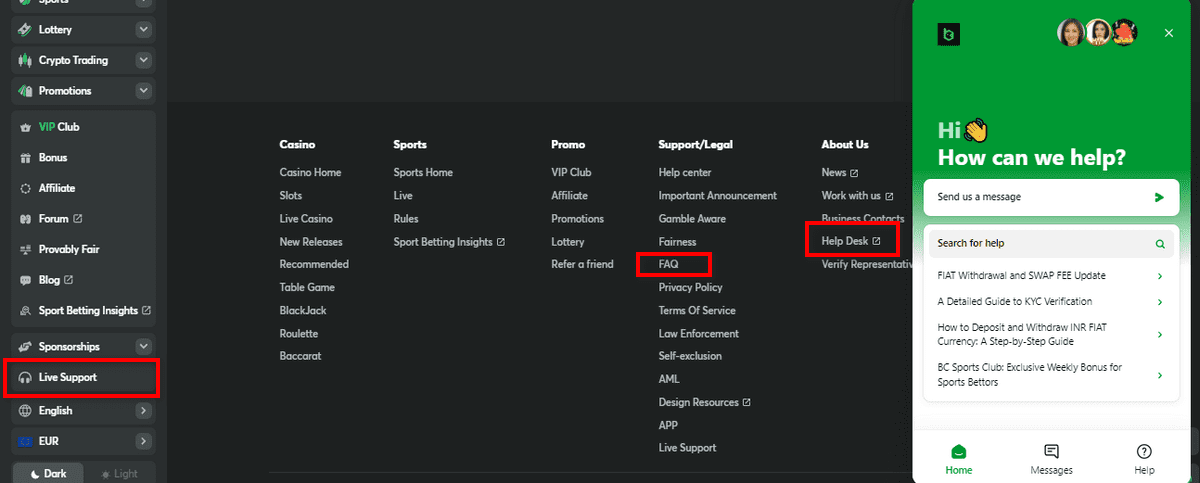Switch to Dark theme mode

pyautogui.click(x=47, y=474)
